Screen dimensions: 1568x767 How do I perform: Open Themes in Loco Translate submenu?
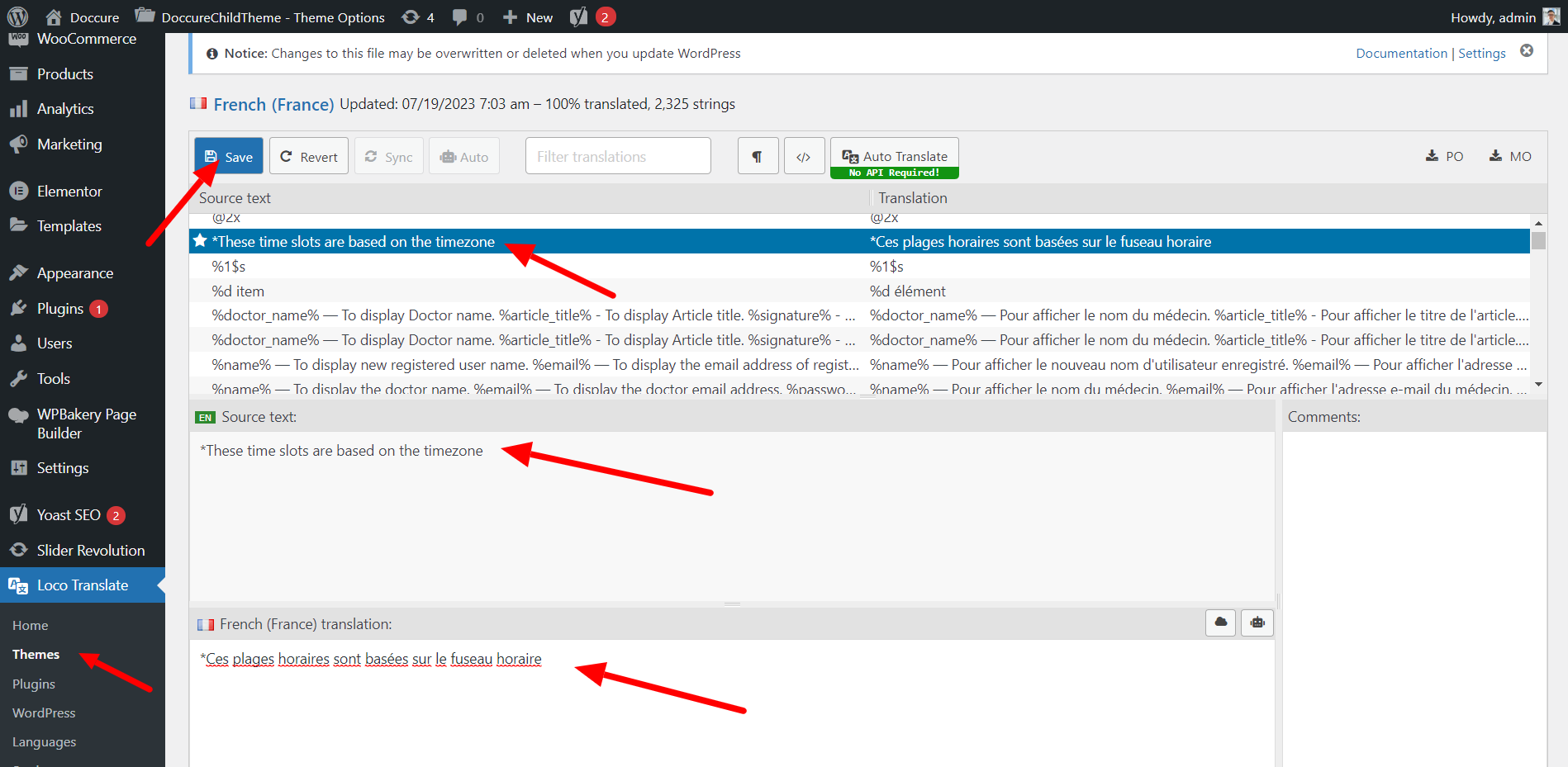pos(36,654)
